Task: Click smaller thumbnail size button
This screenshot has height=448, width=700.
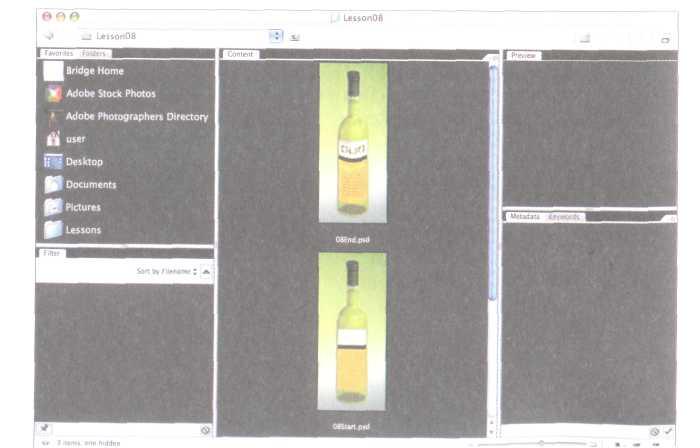Action: tap(471, 444)
